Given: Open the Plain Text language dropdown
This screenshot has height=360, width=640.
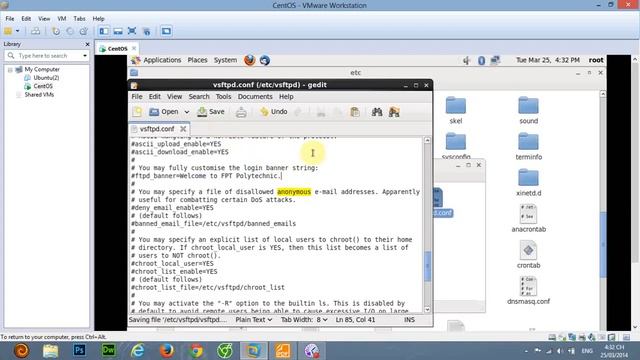Looking at the screenshot, I should click(x=253, y=320).
